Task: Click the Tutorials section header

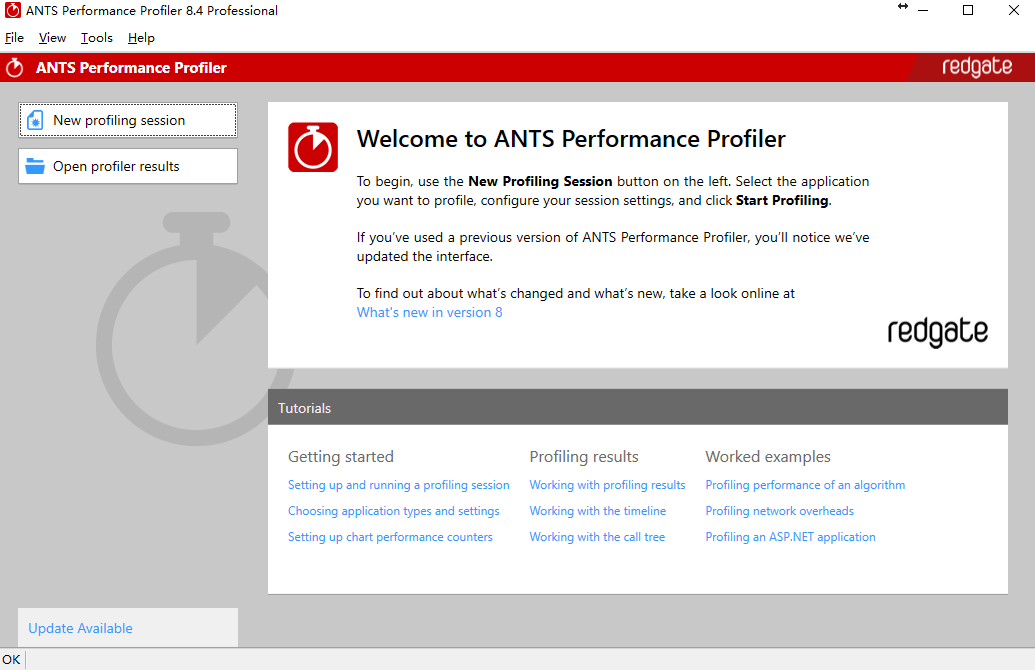Action: click(638, 407)
